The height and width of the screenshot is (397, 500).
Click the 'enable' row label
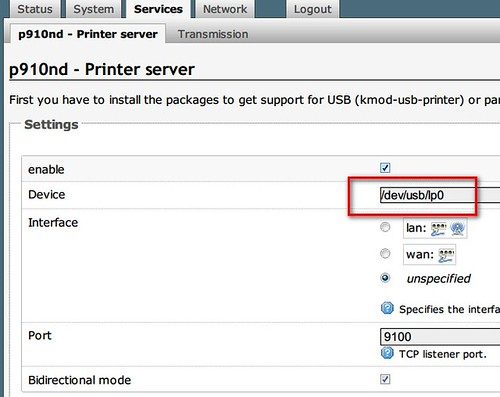tap(46, 170)
